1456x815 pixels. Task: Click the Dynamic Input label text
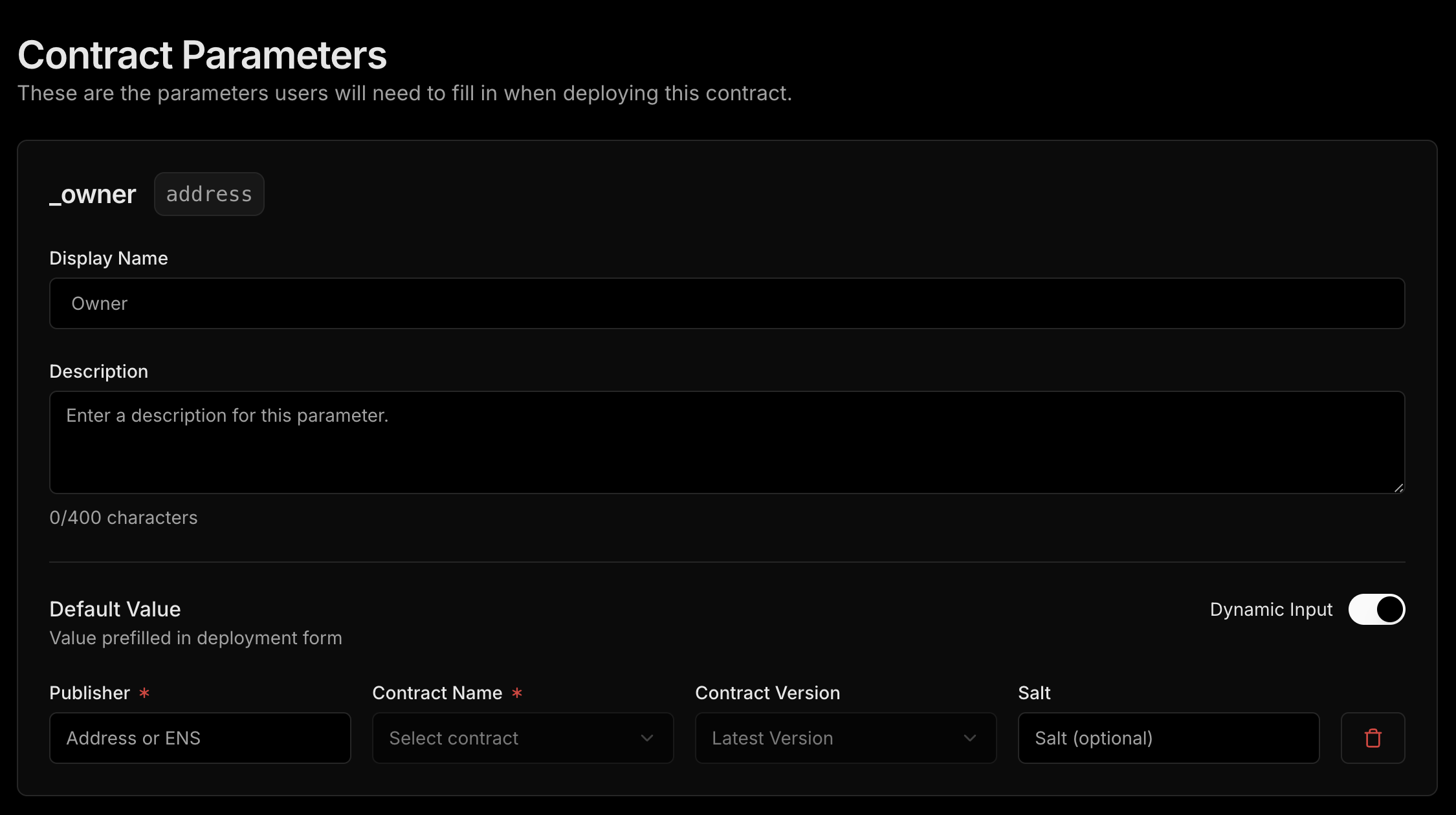(1271, 609)
